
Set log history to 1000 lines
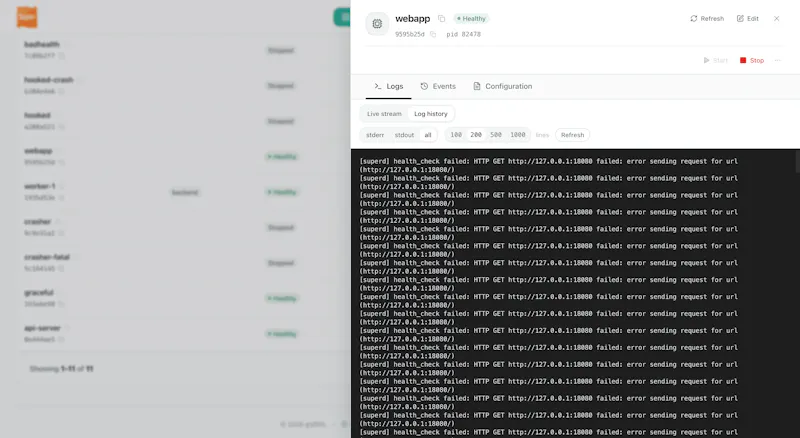(x=517, y=135)
